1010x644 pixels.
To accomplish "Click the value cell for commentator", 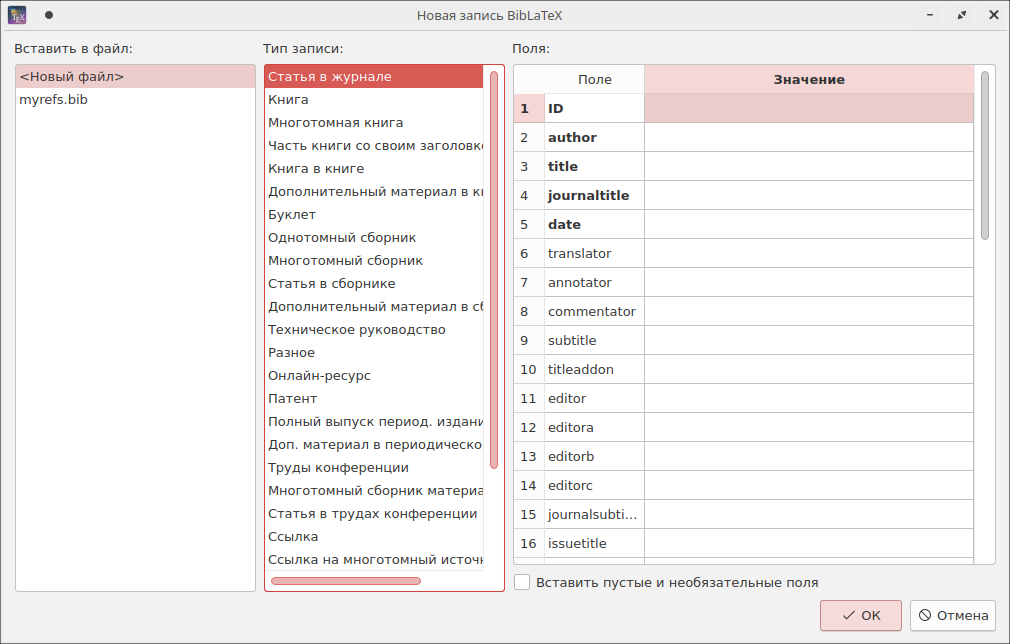I will (x=809, y=311).
